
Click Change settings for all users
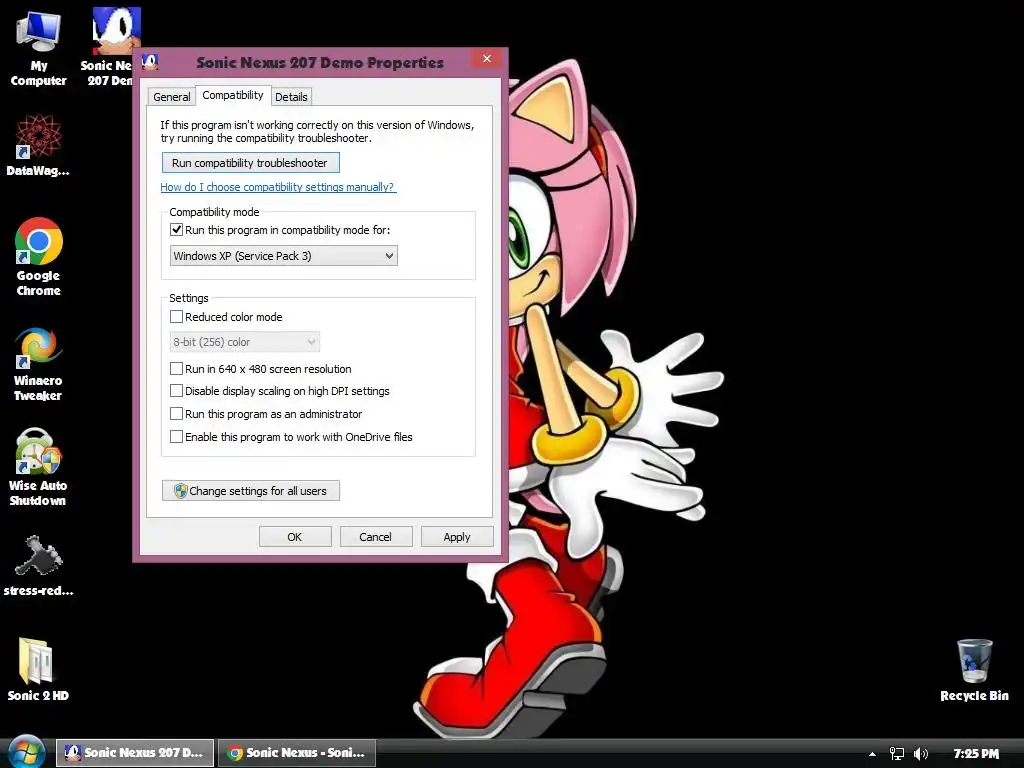(x=251, y=491)
